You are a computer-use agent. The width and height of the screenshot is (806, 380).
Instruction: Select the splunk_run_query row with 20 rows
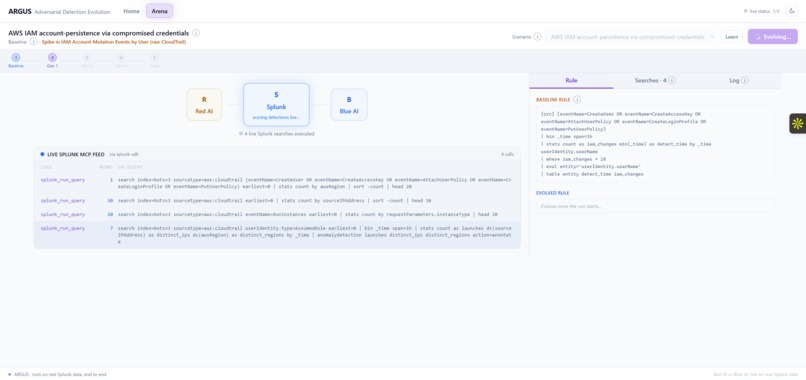[x=277, y=214]
